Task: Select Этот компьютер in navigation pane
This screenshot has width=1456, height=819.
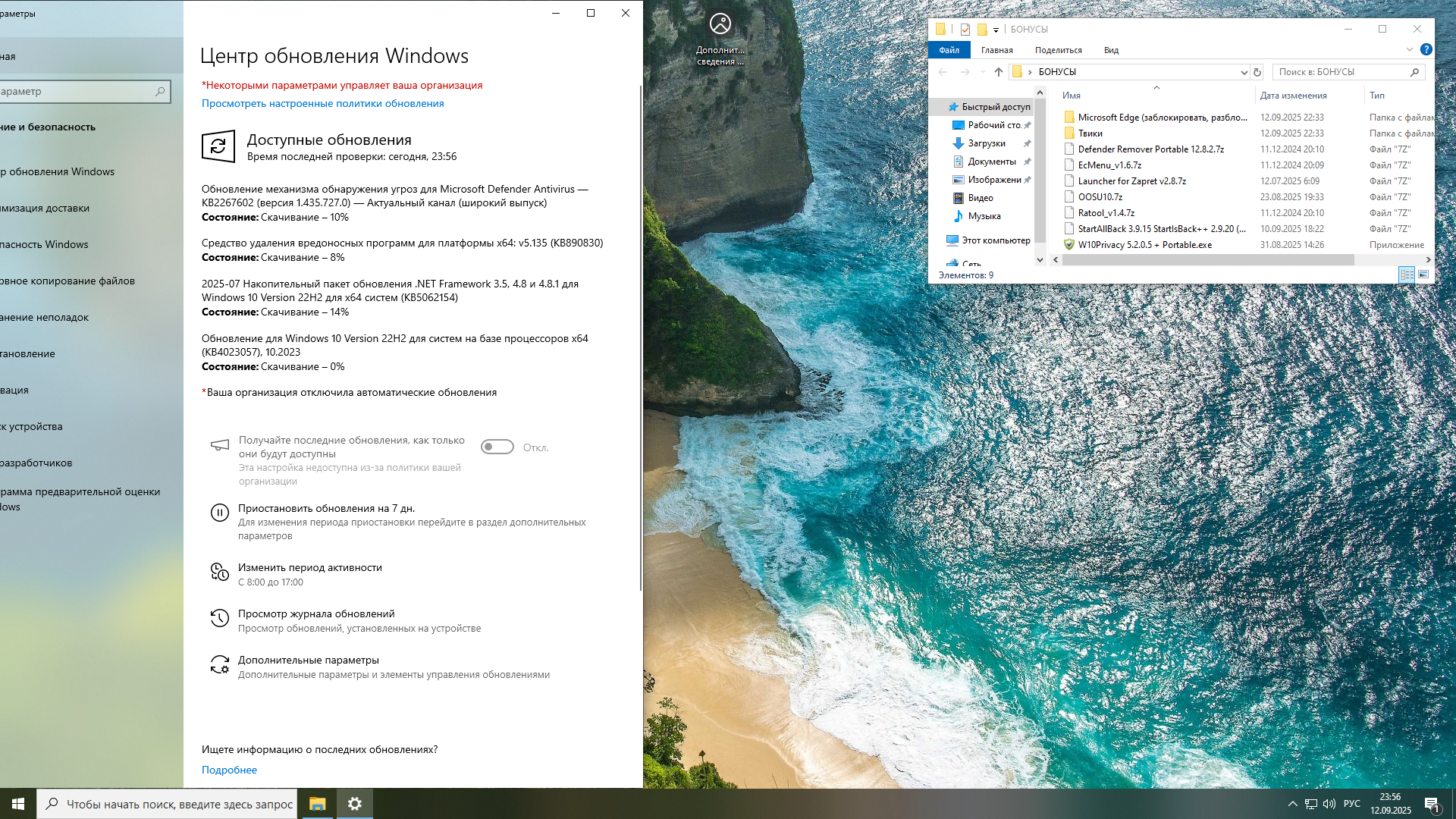Action: click(x=990, y=240)
